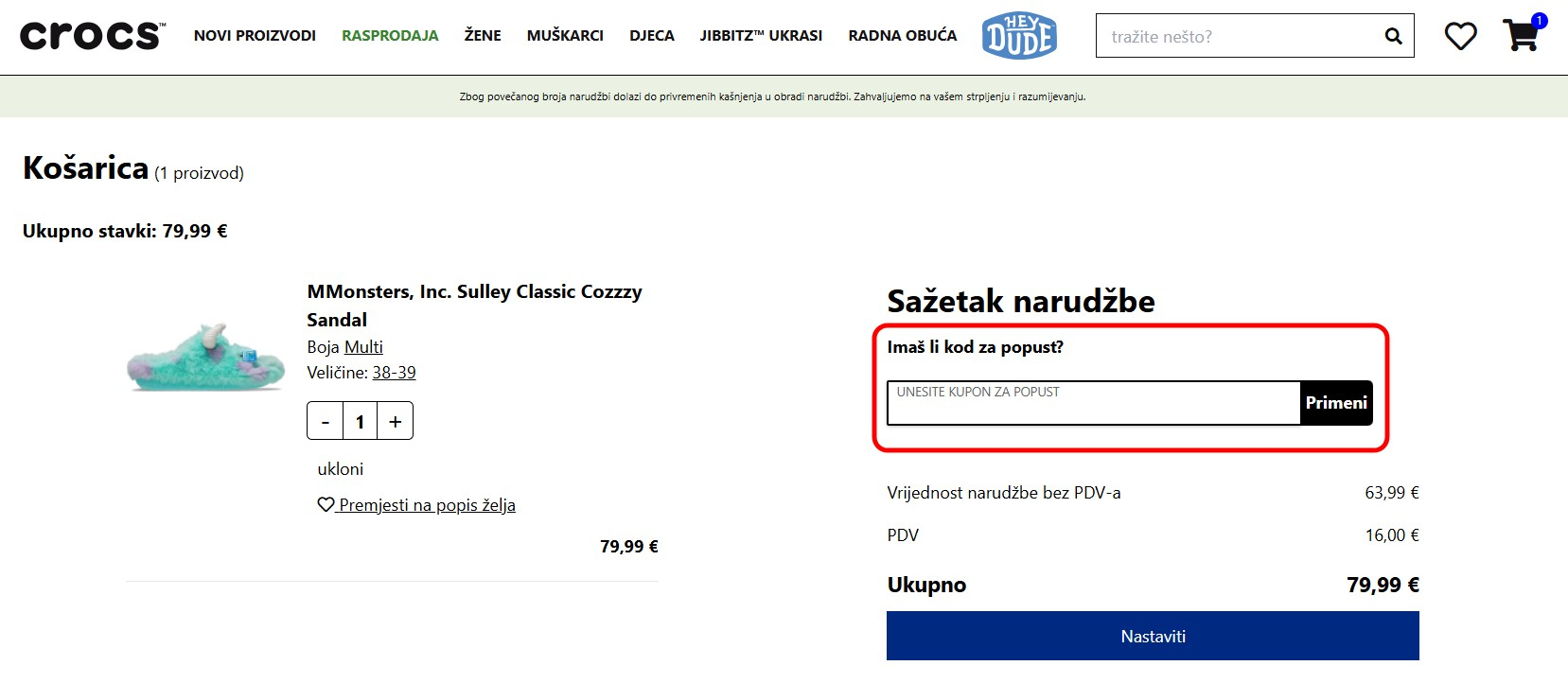Remove item using ukloni link
Screen dimensions: 1568x683
[x=341, y=469]
